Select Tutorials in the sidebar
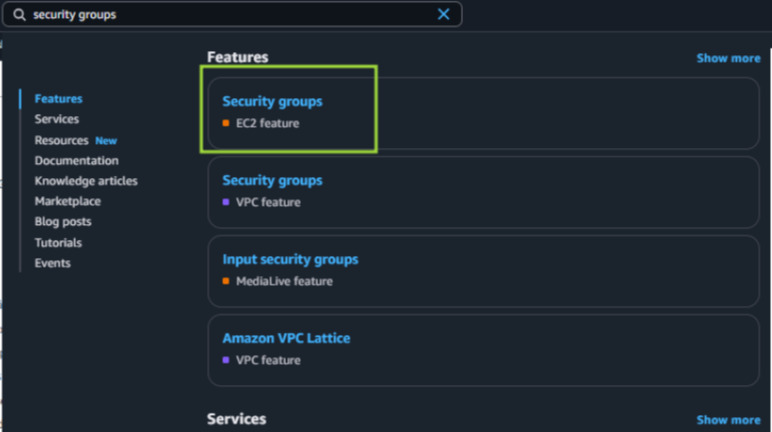The height and width of the screenshot is (432, 772). tap(58, 242)
